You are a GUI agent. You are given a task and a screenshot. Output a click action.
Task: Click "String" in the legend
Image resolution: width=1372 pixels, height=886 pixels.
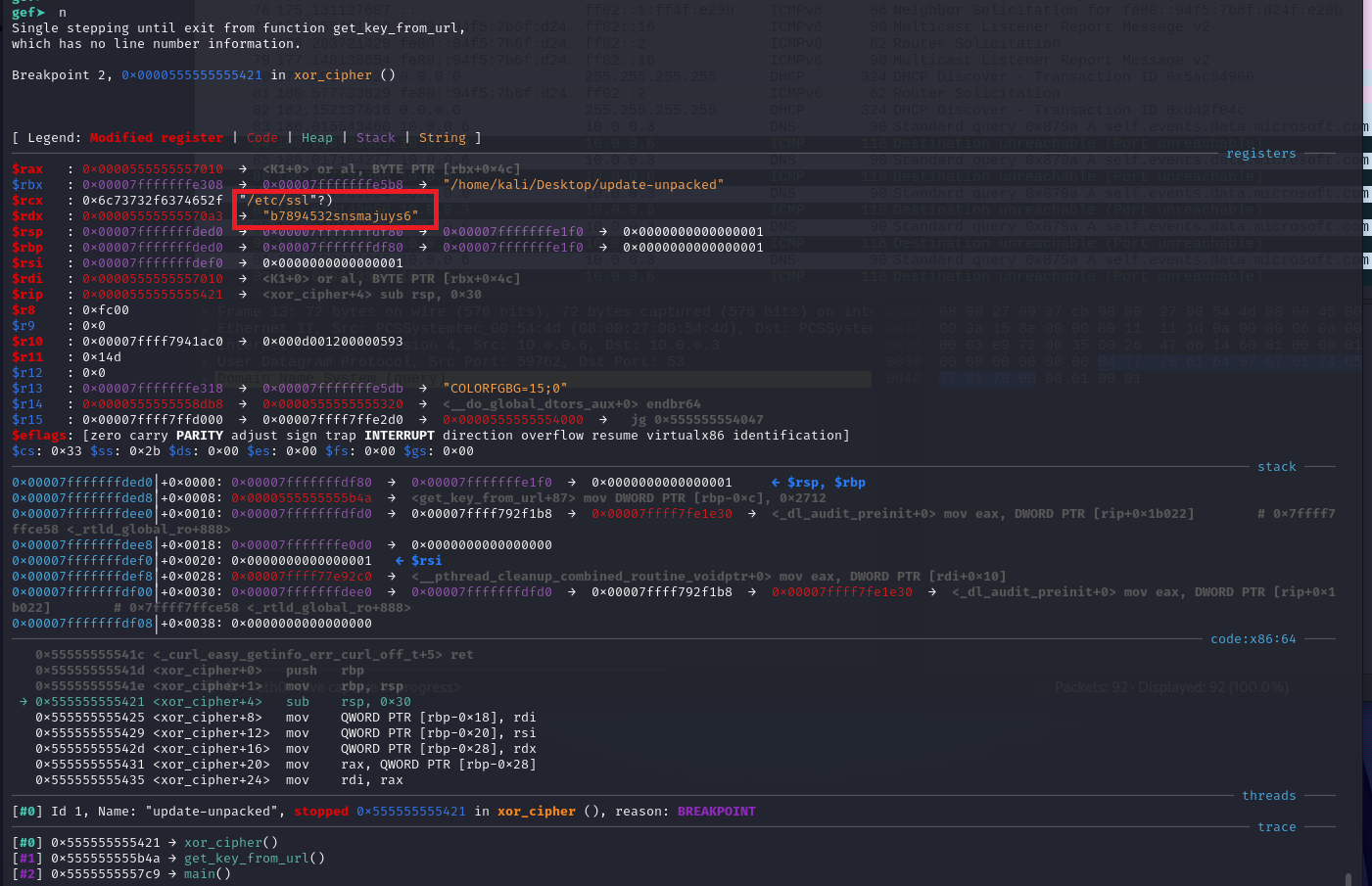click(443, 138)
